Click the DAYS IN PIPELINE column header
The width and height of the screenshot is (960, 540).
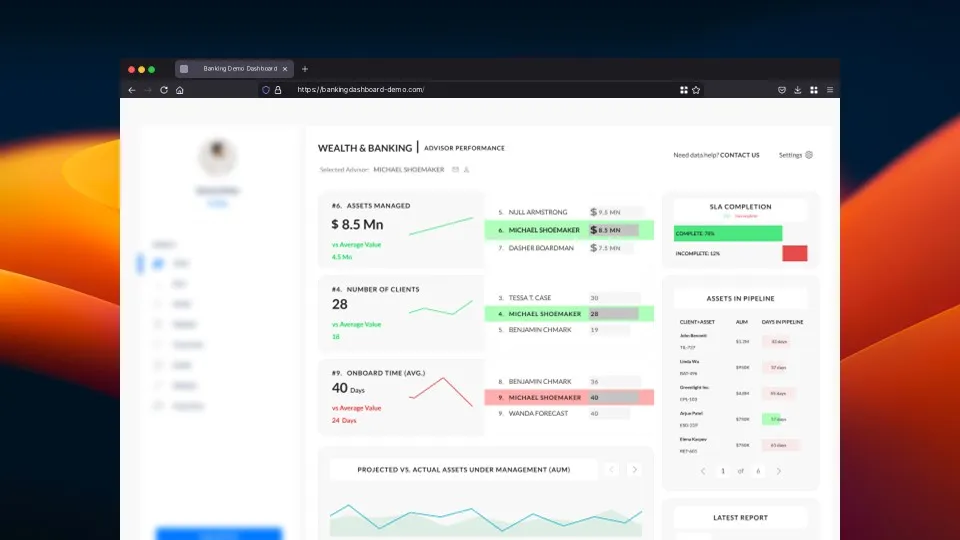coord(782,322)
